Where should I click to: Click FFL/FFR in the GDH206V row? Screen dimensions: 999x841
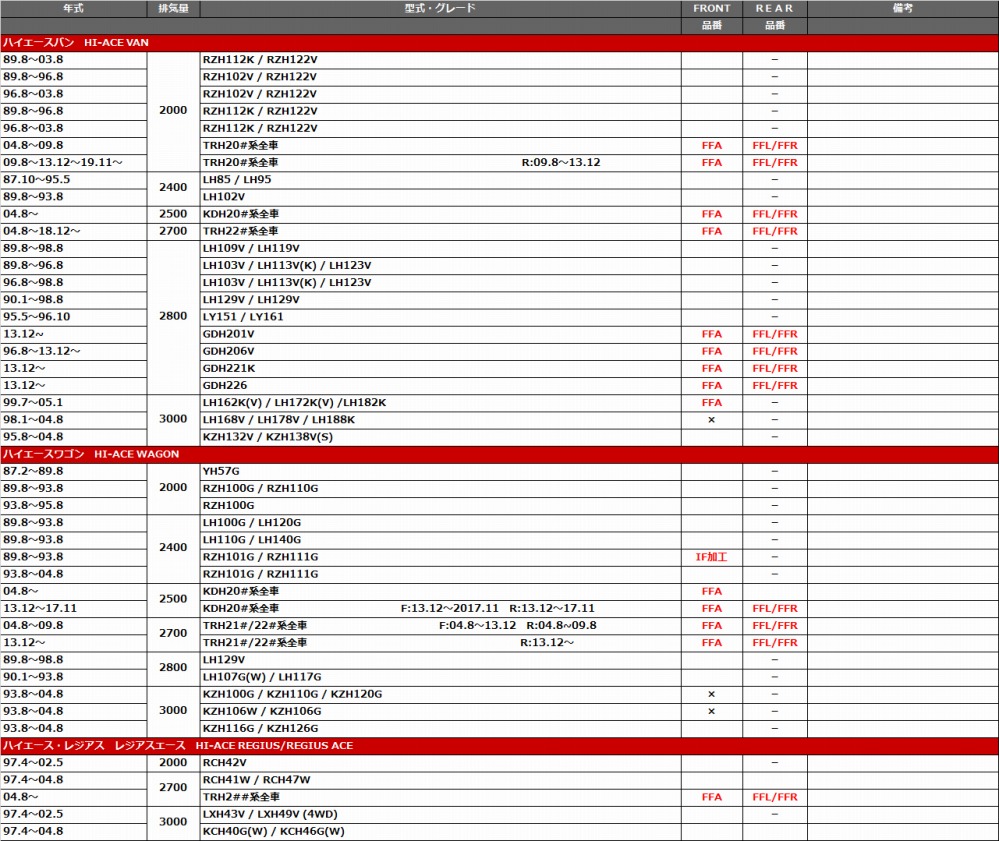pos(775,351)
